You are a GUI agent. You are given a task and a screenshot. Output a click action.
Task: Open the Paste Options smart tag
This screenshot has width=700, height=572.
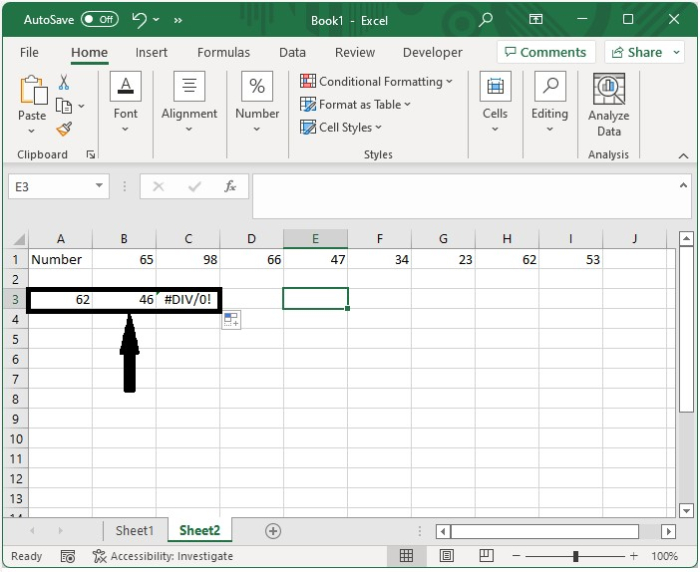231,320
